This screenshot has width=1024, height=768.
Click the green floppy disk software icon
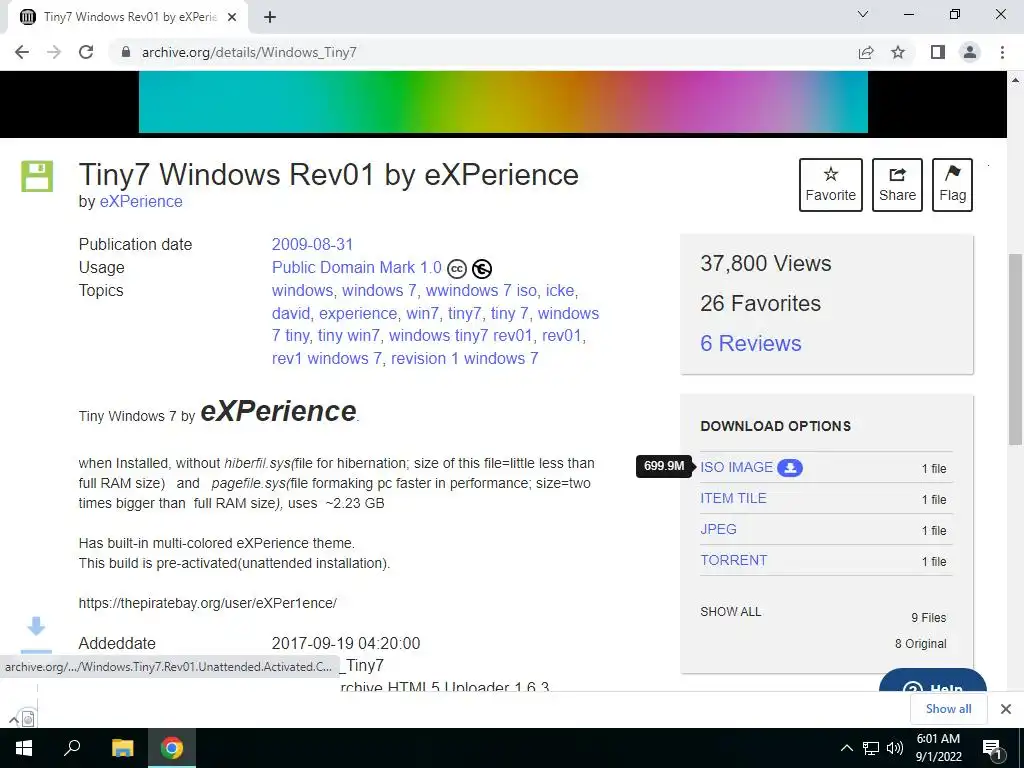37,176
